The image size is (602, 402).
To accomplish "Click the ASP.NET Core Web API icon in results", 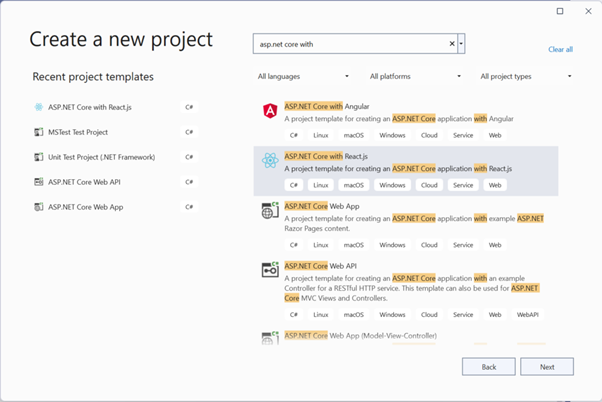I will coord(270,270).
